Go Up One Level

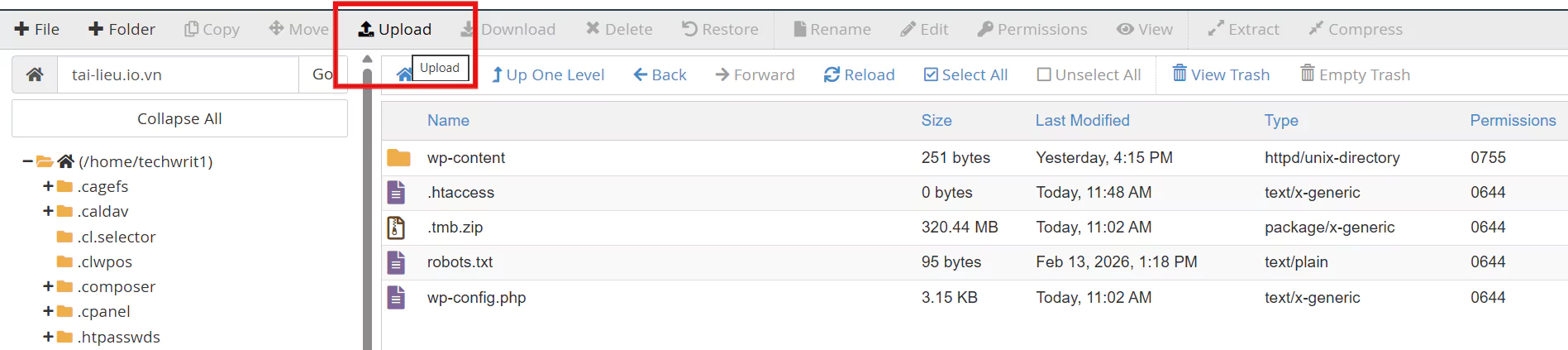[548, 74]
